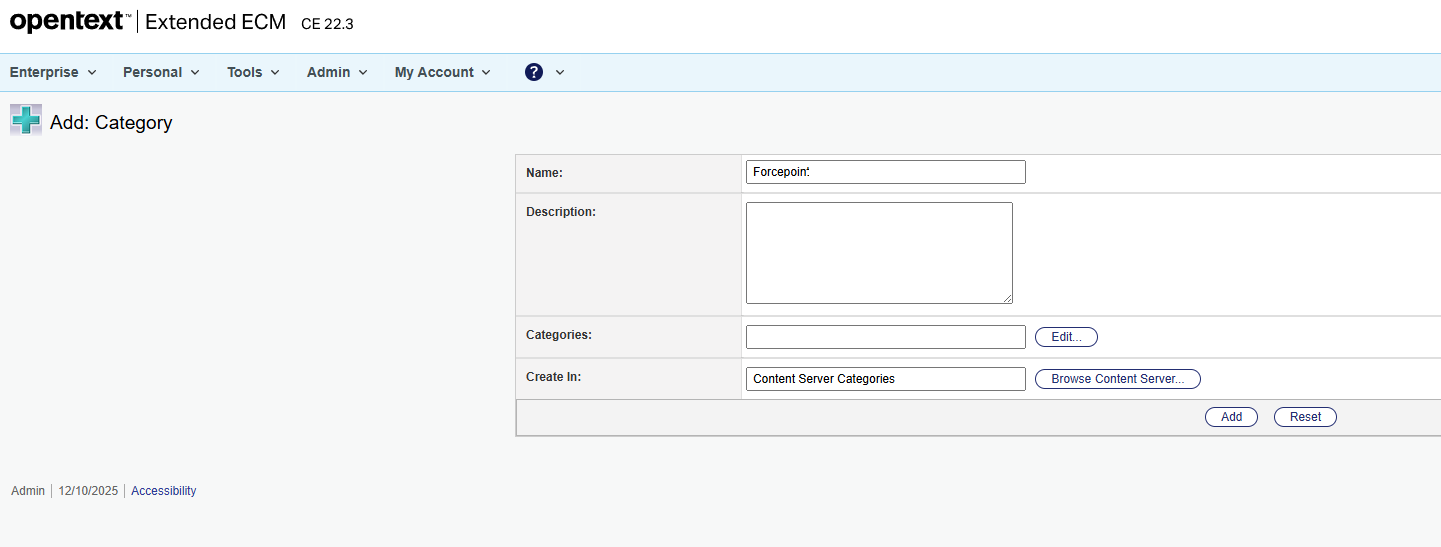This screenshot has width=1441, height=547.
Task: Expand the chevron beside the help icon
Action: point(560,73)
